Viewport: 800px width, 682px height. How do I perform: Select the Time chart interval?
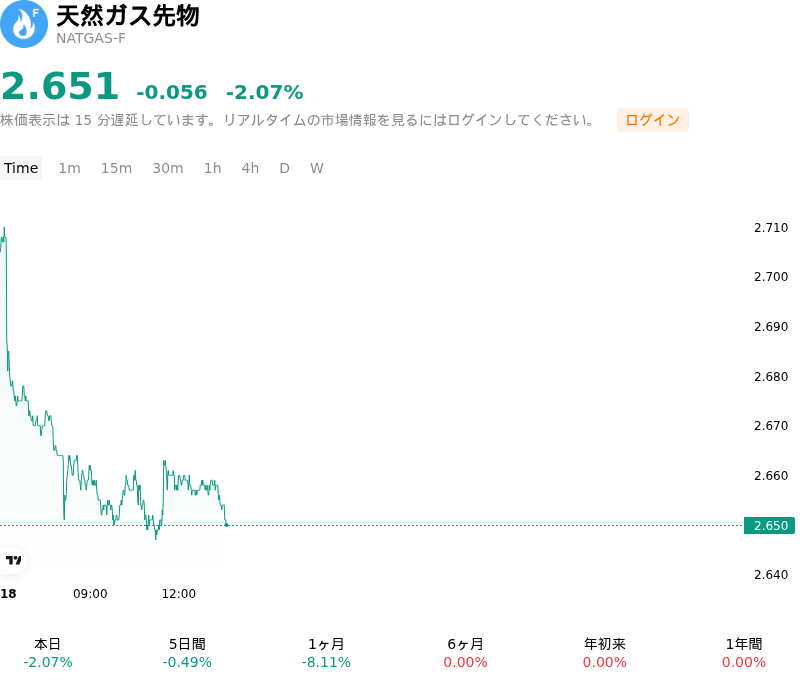(x=21, y=168)
